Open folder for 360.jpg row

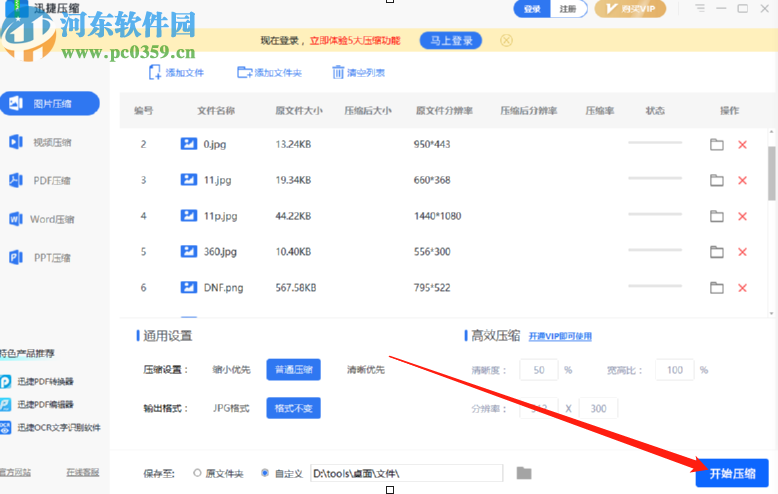click(716, 252)
